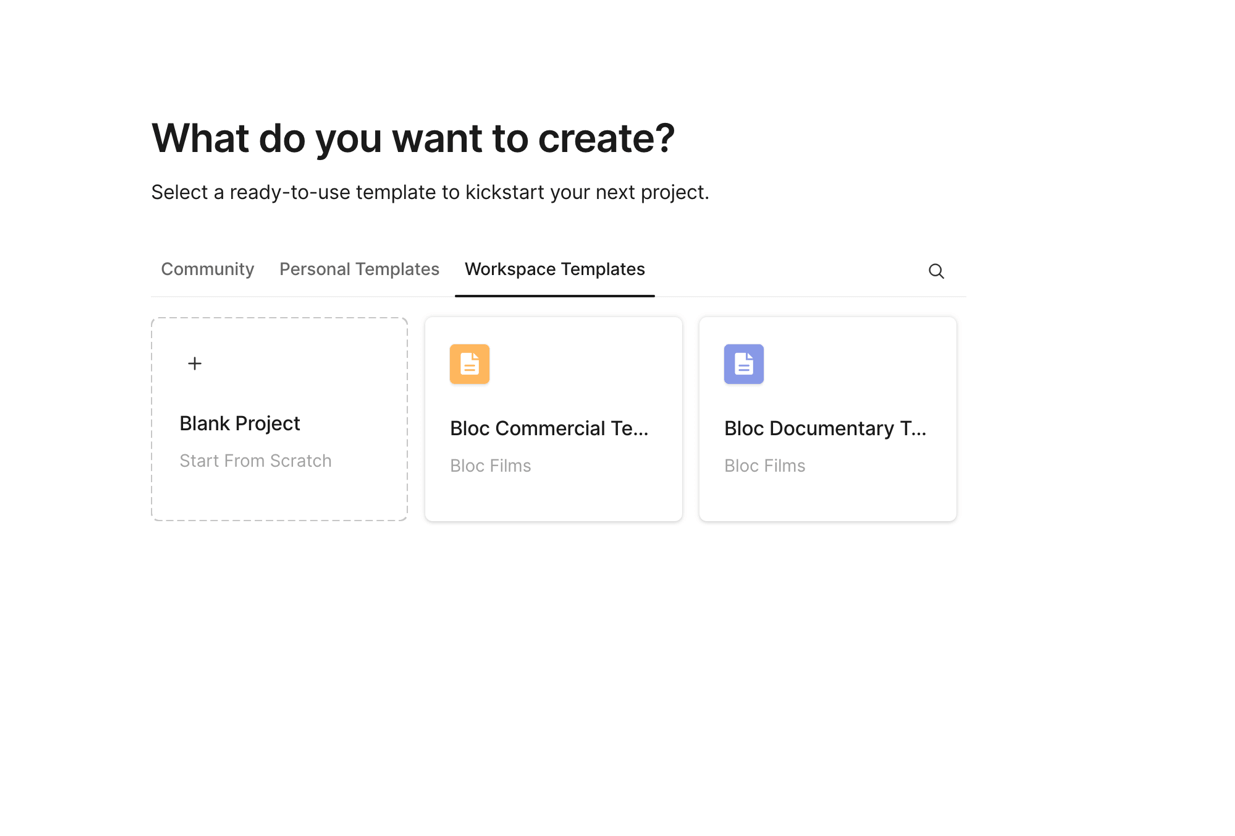1235x836 pixels.
Task: Click the purple document icon
Action: coord(743,364)
